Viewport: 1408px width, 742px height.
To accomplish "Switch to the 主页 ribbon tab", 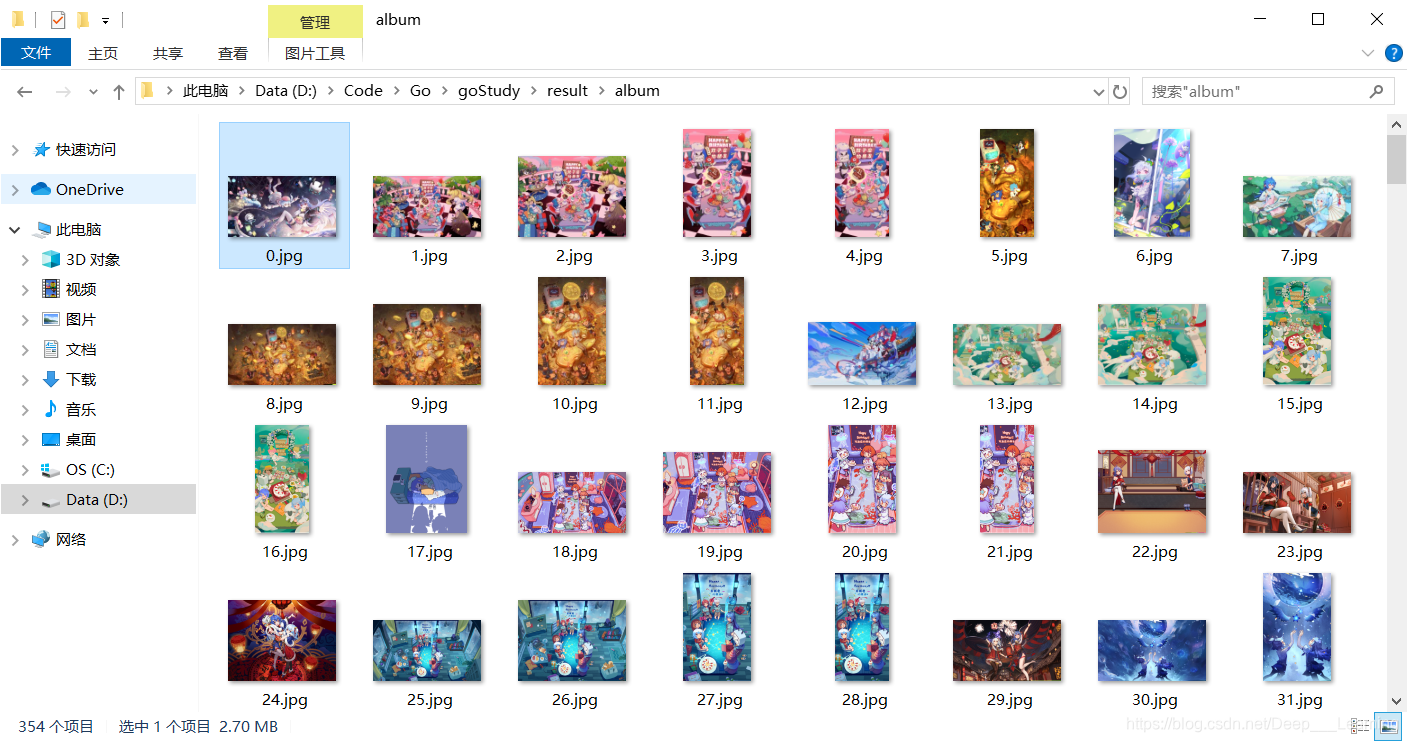I will [103, 53].
